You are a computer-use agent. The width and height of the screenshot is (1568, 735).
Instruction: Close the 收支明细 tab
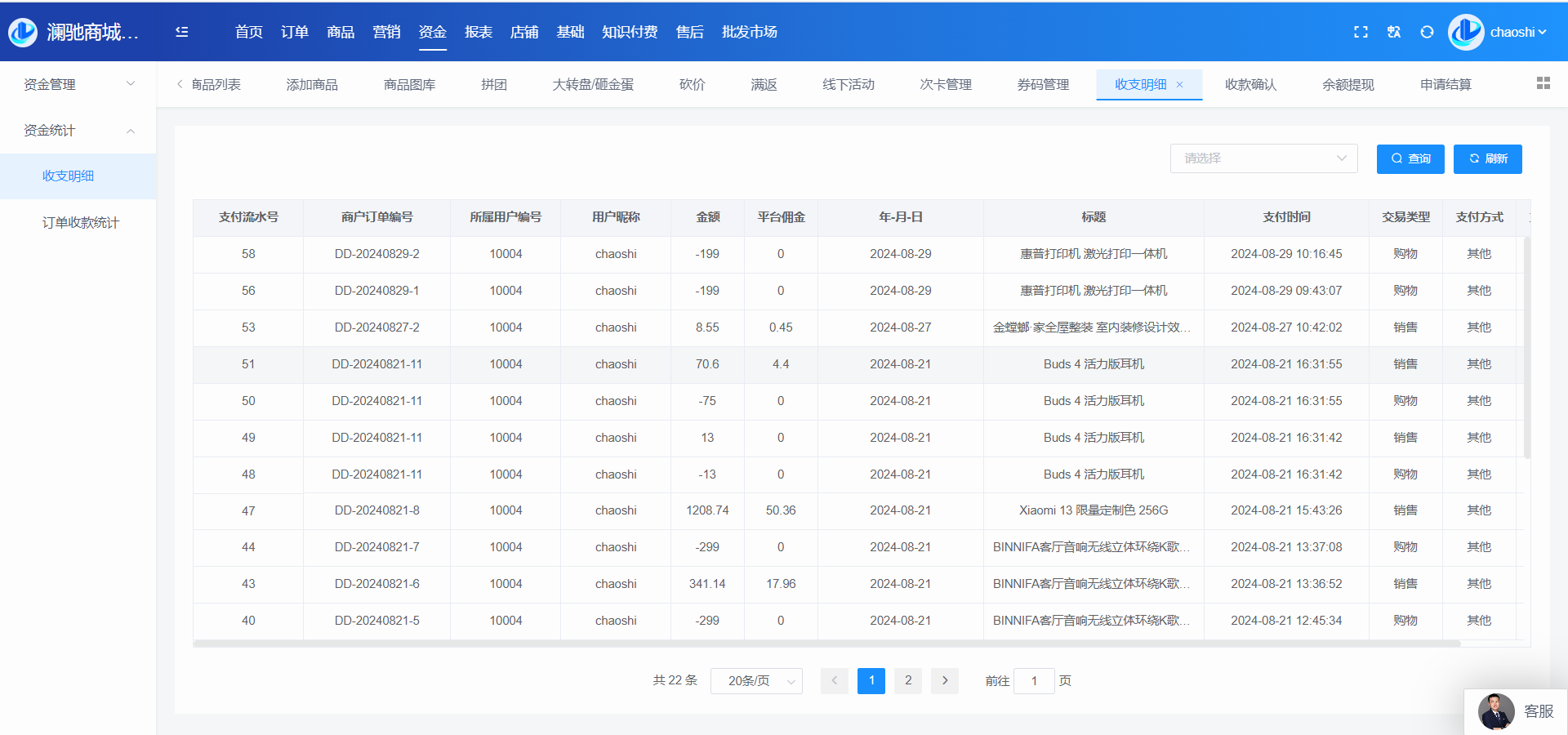[x=1179, y=85]
